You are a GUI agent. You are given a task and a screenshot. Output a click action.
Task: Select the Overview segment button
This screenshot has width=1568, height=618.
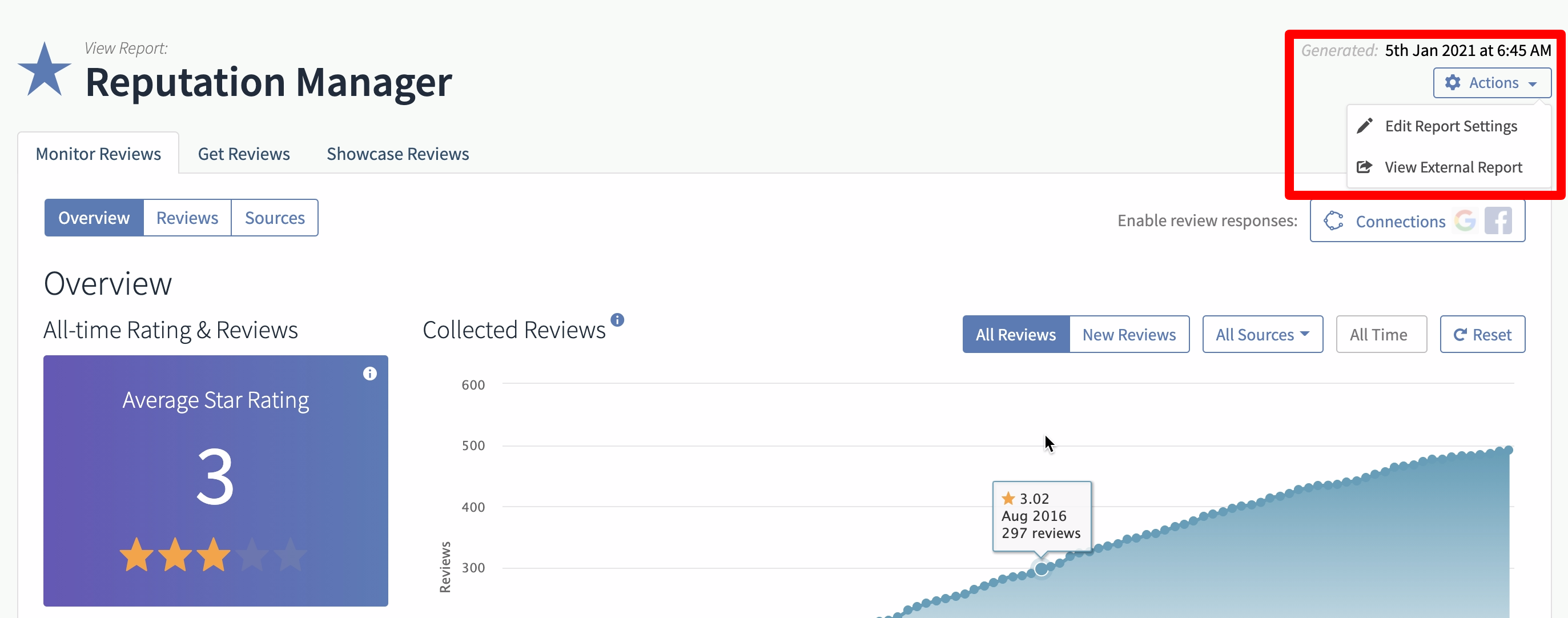tap(94, 218)
